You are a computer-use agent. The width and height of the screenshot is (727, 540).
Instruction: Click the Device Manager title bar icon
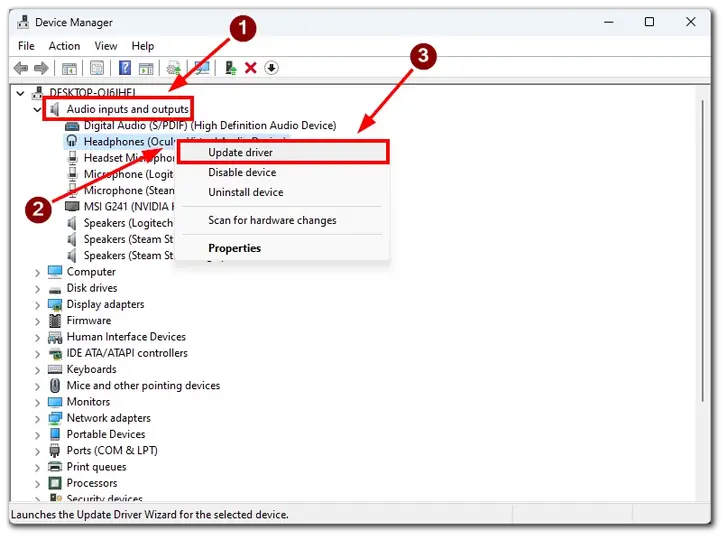(23, 22)
